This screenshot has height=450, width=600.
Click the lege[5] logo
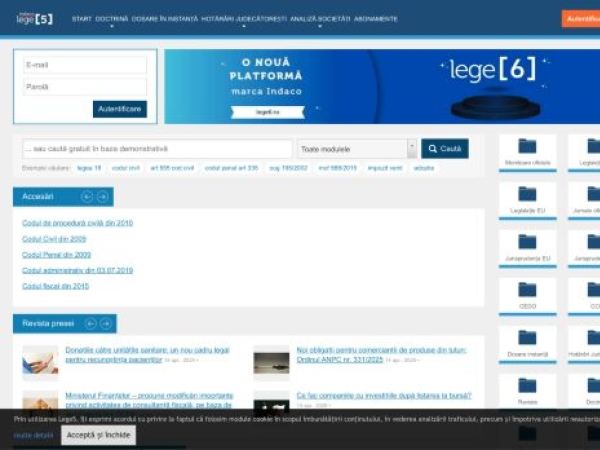click(34, 18)
